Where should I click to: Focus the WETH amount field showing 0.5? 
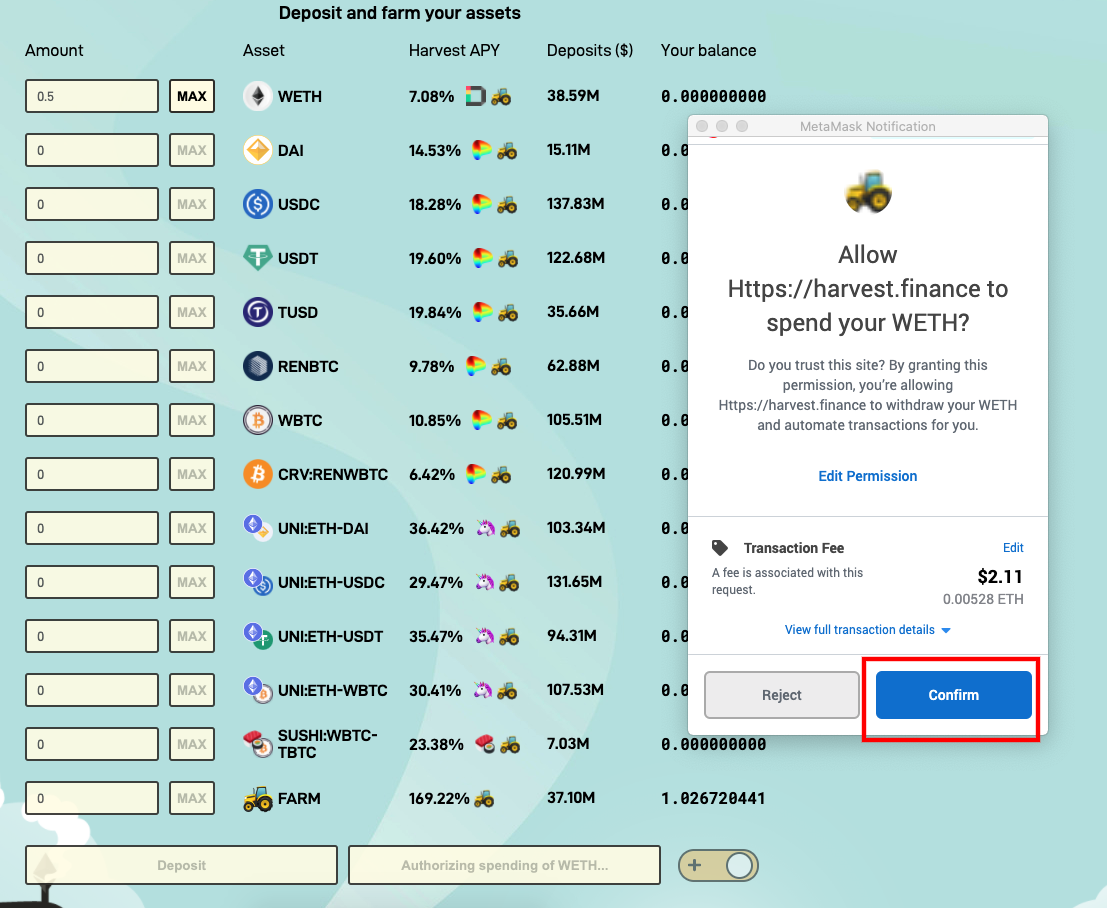click(92, 96)
